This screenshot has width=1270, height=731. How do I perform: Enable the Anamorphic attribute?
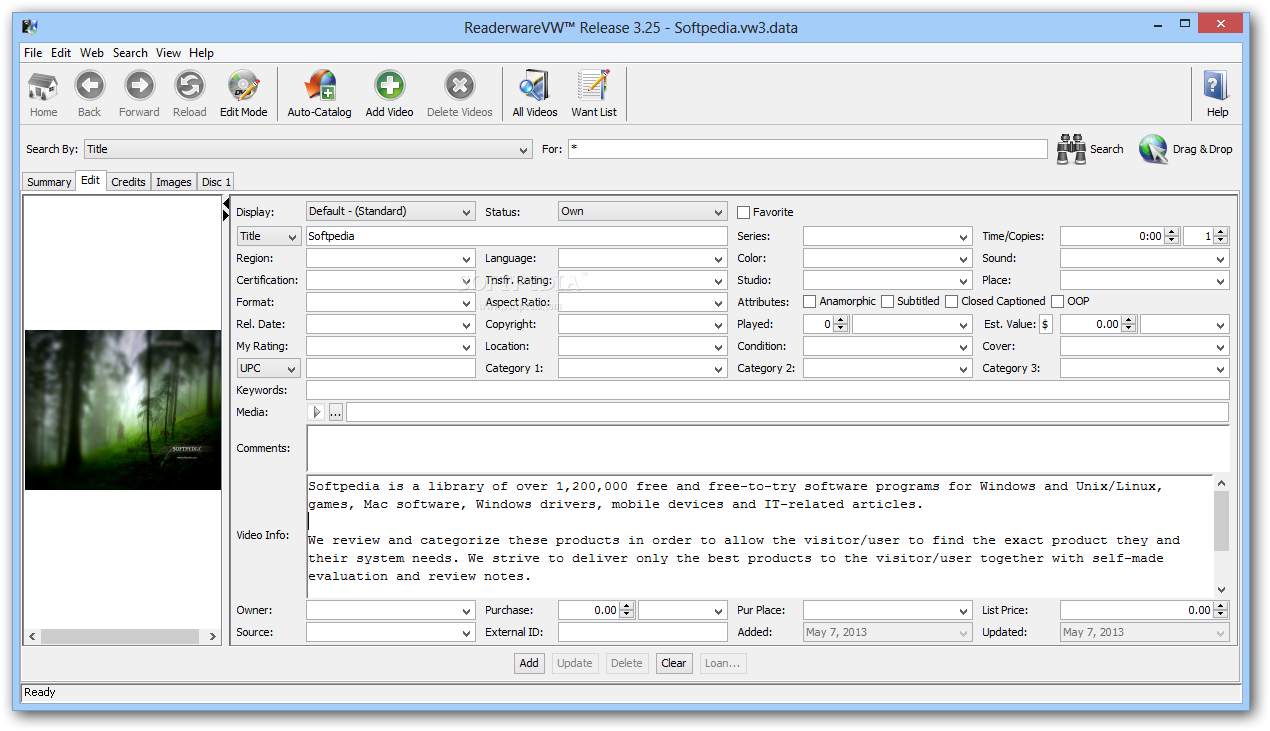pos(809,302)
